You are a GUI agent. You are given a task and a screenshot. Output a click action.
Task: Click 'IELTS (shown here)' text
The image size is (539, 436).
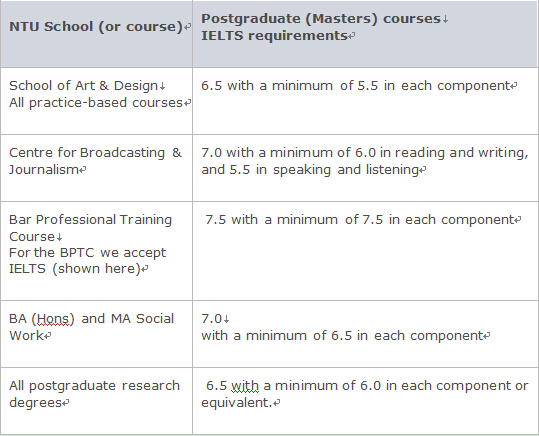(x=75, y=269)
